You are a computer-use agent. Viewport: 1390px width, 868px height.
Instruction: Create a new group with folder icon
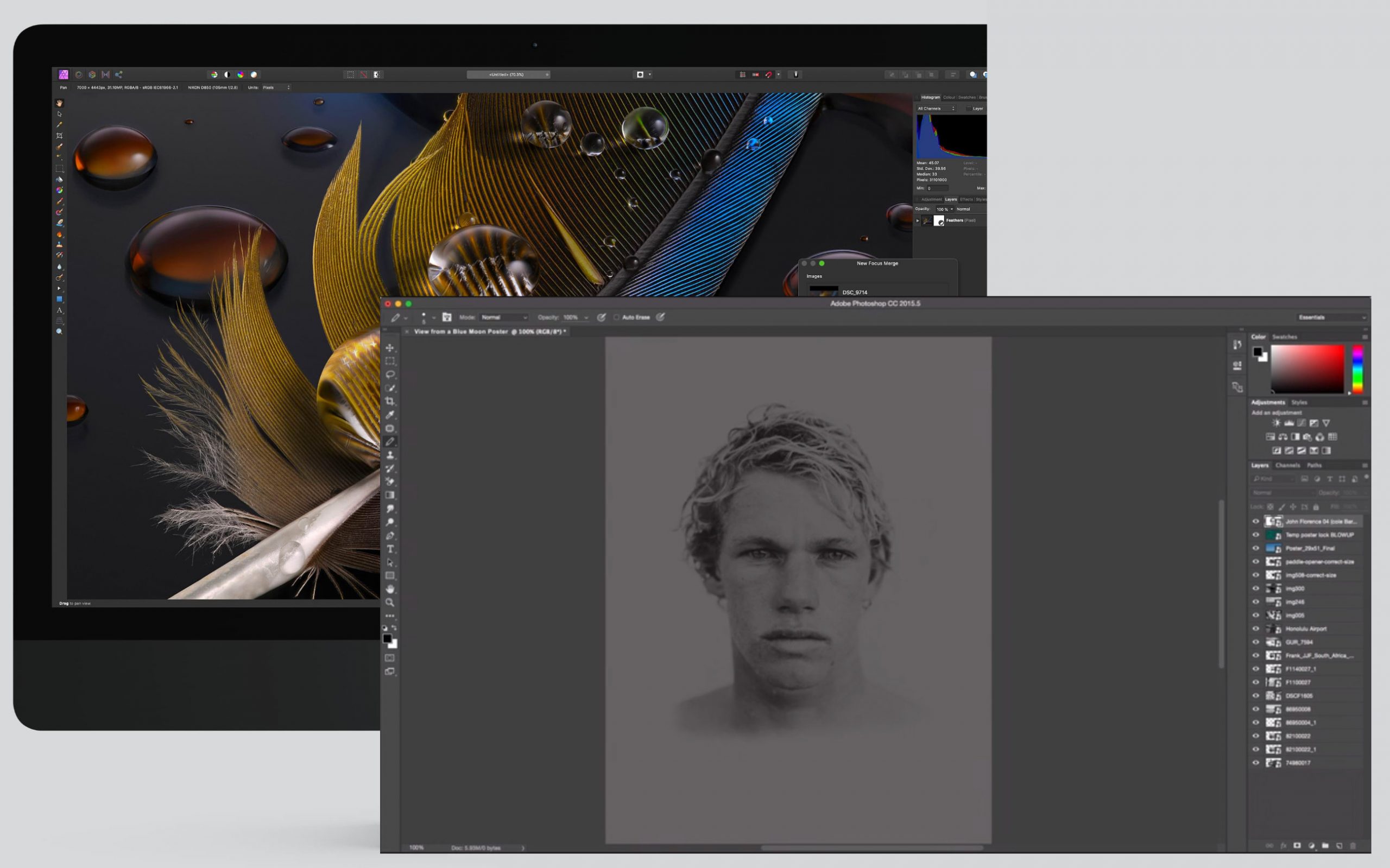coord(1325,846)
